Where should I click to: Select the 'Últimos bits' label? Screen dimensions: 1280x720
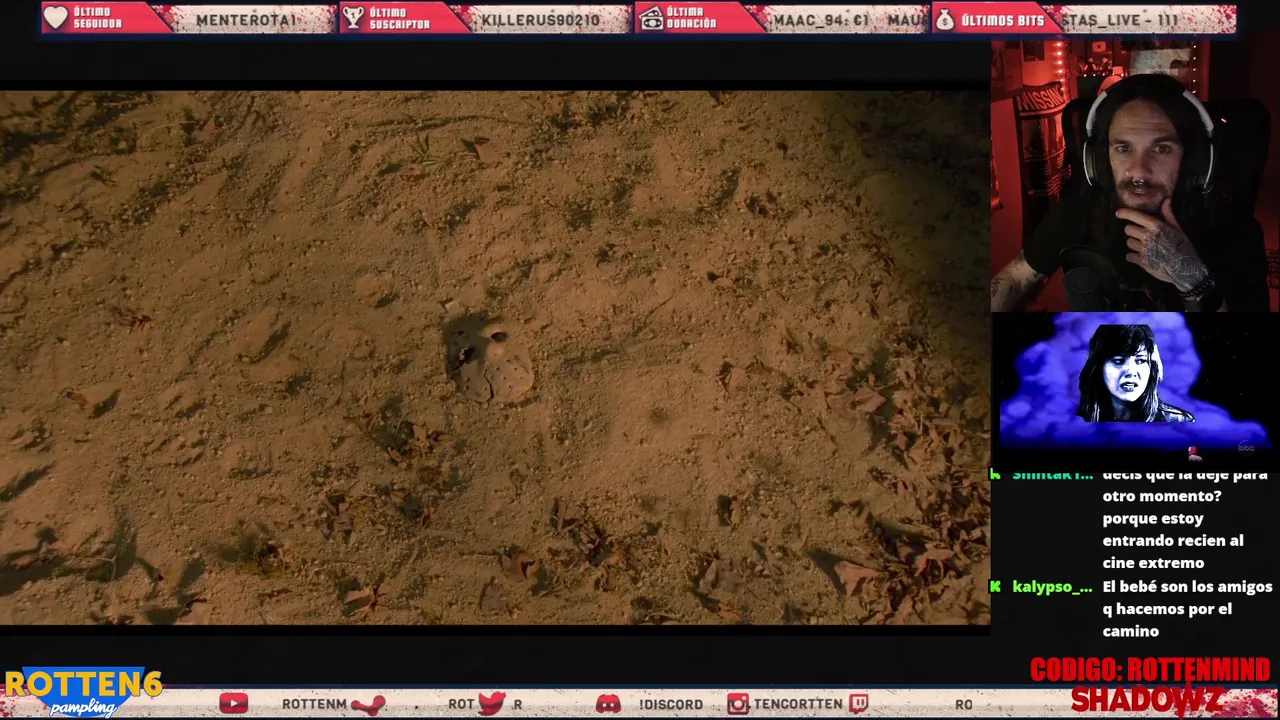(x=1002, y=19)
